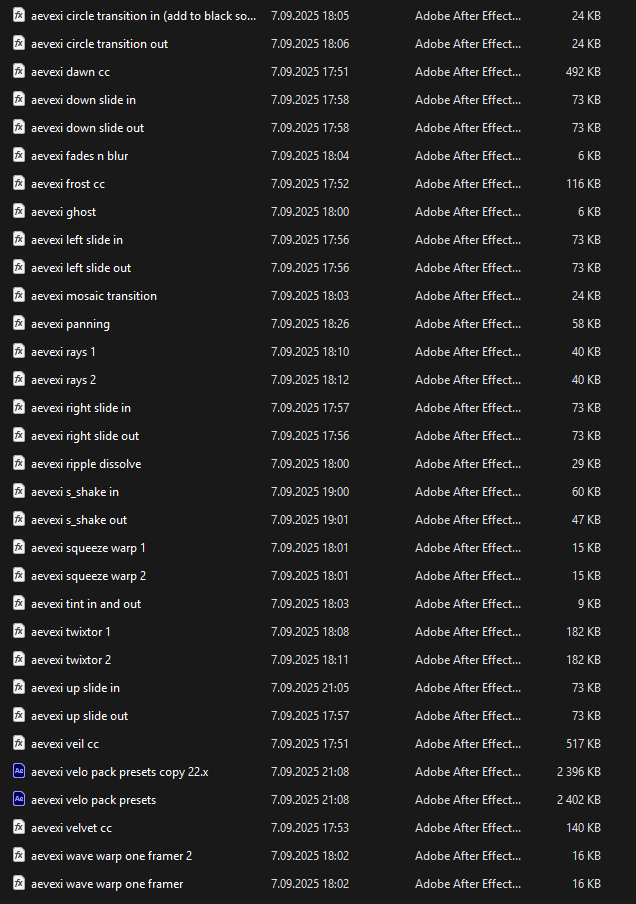This screenshot has height=904, width=636.
Task: Select the aevexi rays 2 preset file
Action: [63, 380]
